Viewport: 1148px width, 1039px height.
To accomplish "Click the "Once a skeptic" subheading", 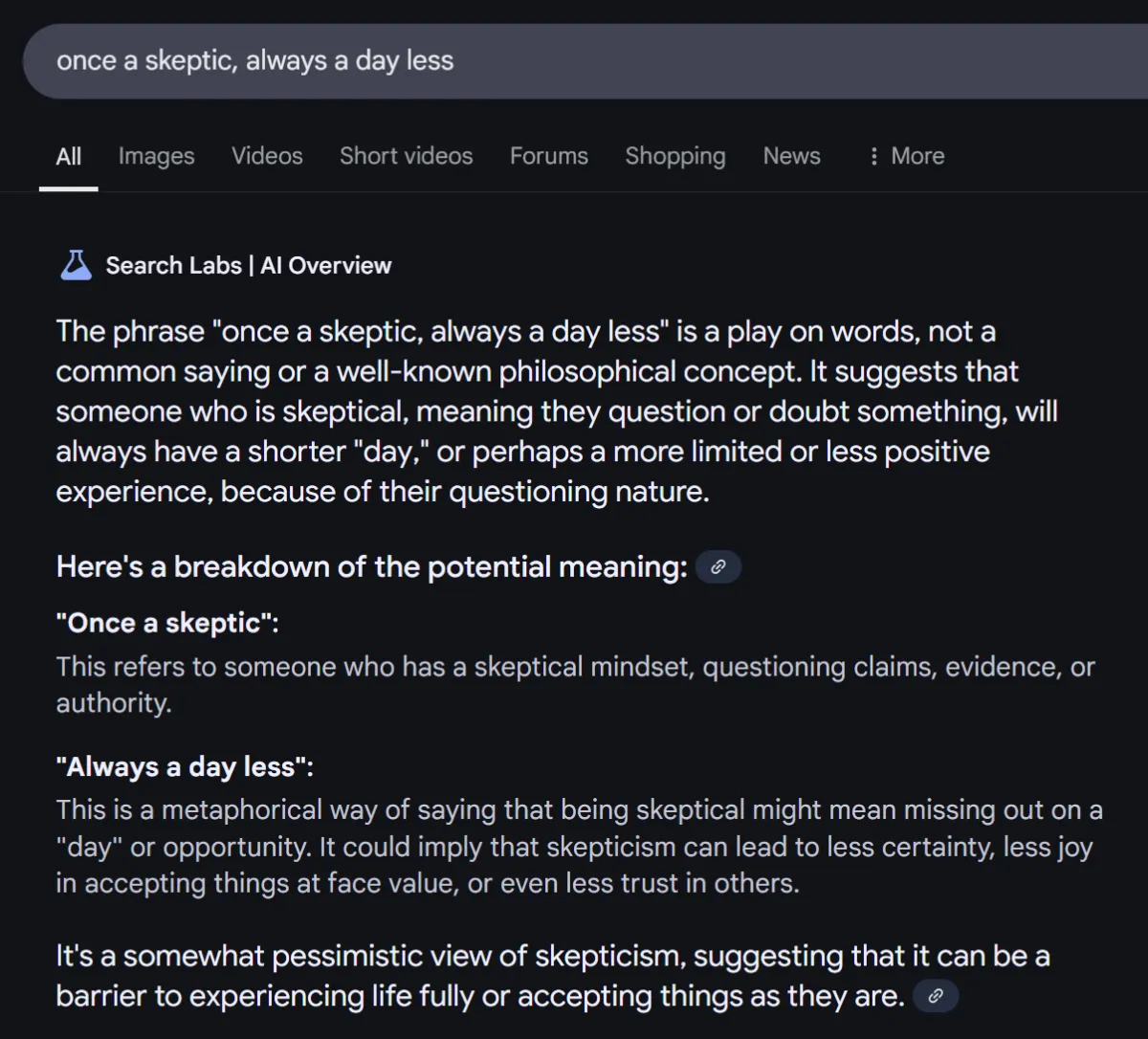I will click(x=167, y=623).
